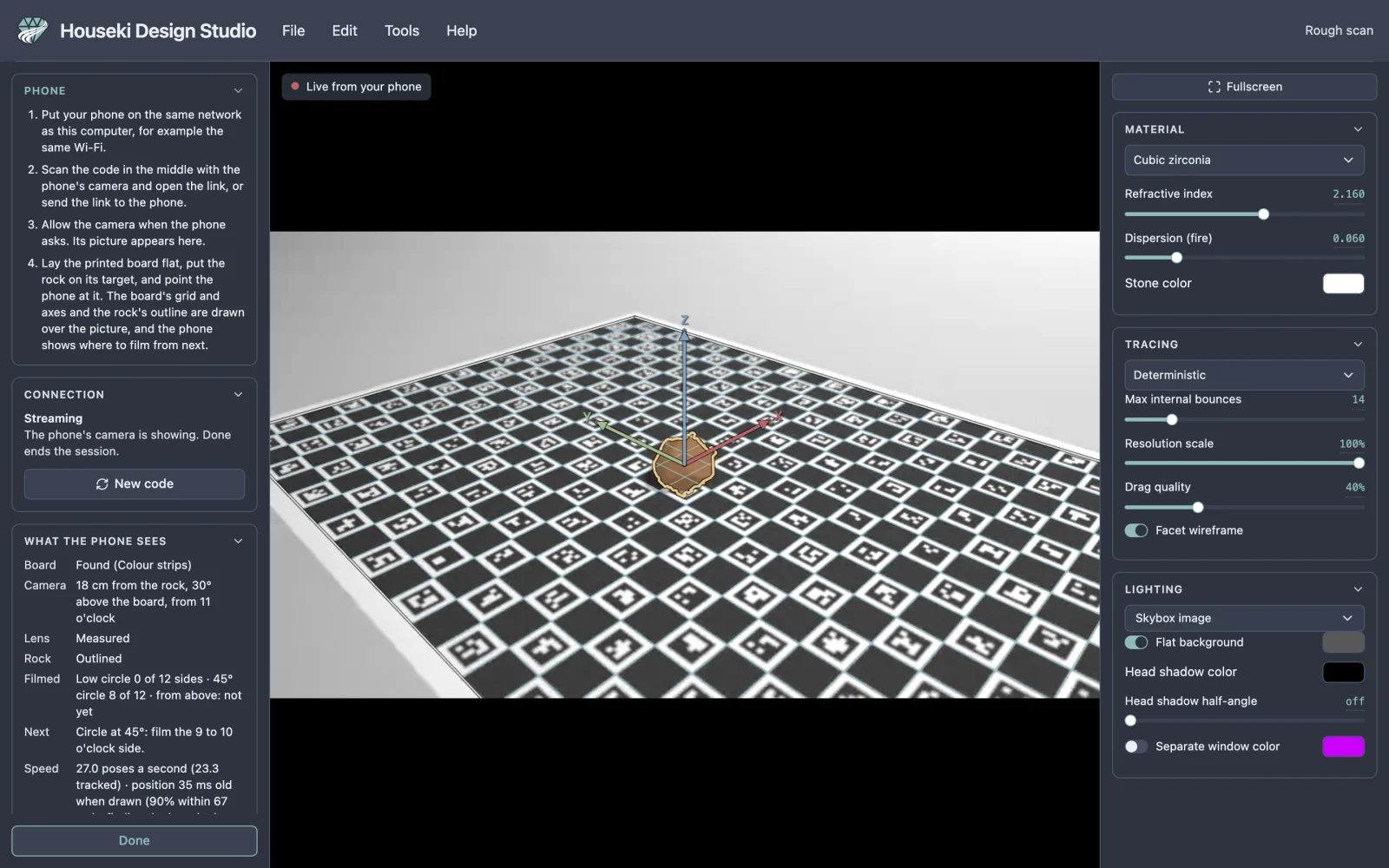Viewport: 1389px width, 868px height.
Task: Adjust the Dispersion (fire) slider
Action: click(x=1244, y=258)
